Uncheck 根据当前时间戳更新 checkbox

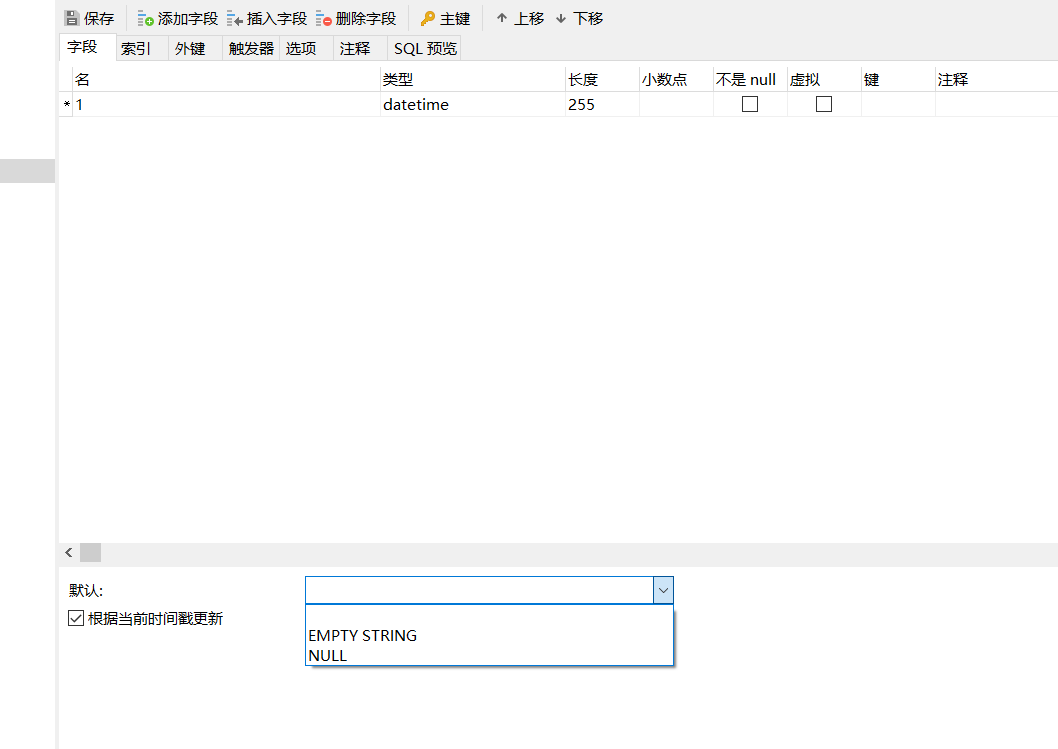coord(76,618)
